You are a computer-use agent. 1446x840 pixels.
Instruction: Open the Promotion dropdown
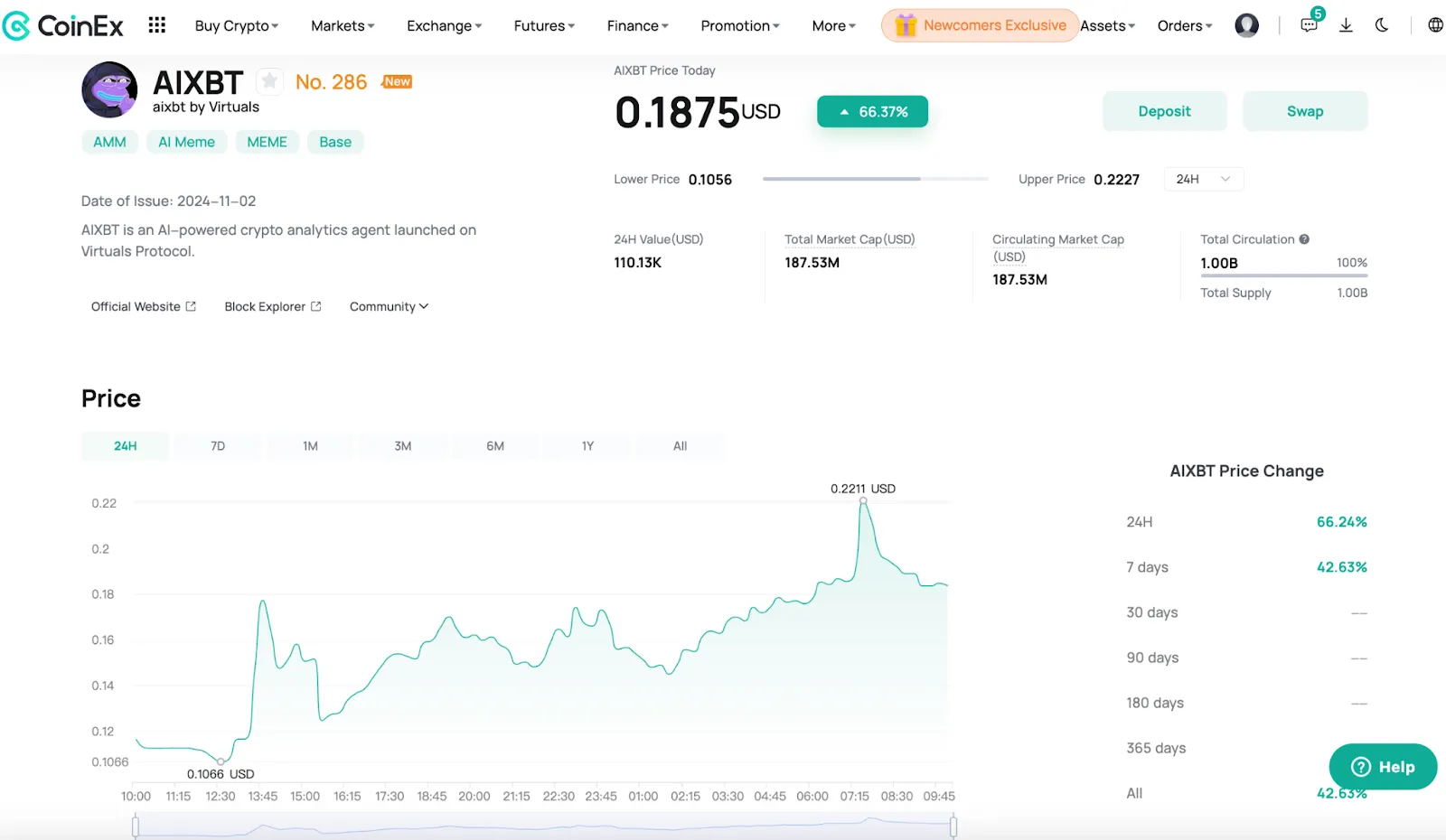click(x=740, y=26)
